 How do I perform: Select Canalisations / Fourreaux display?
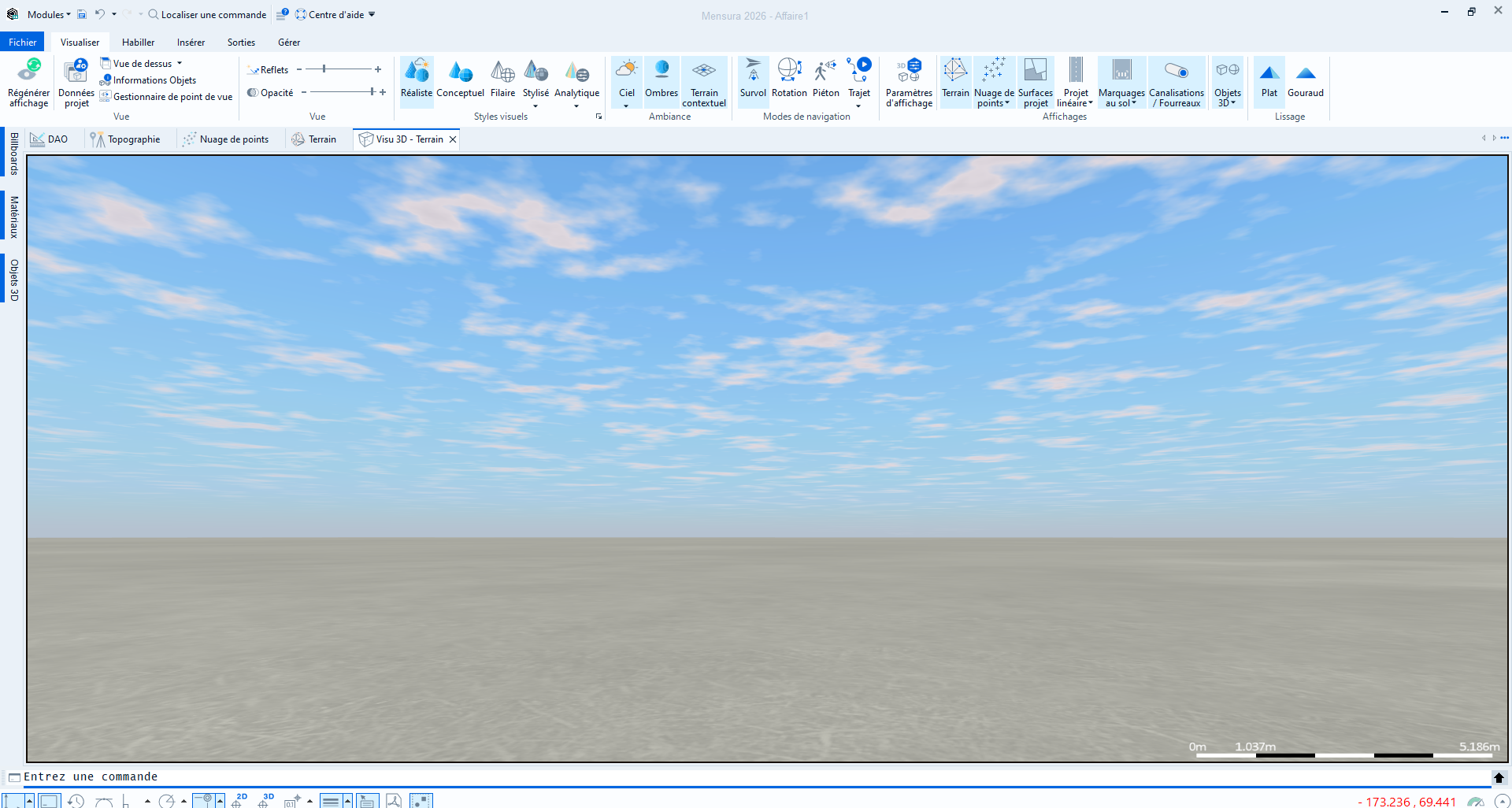(1177, 82)
